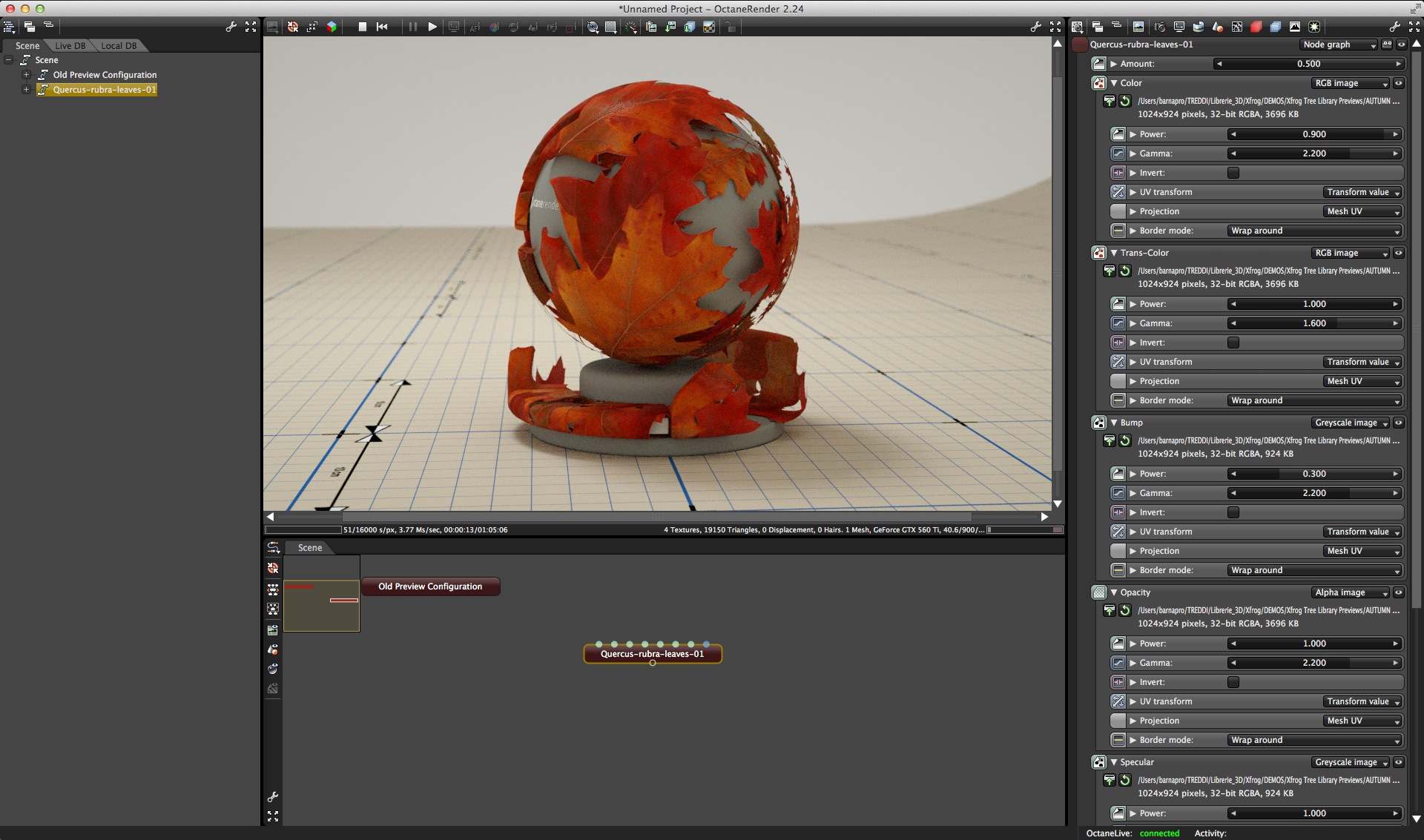
Task: Open the Color RGB image type dropdown
Action: (1350, 83)
